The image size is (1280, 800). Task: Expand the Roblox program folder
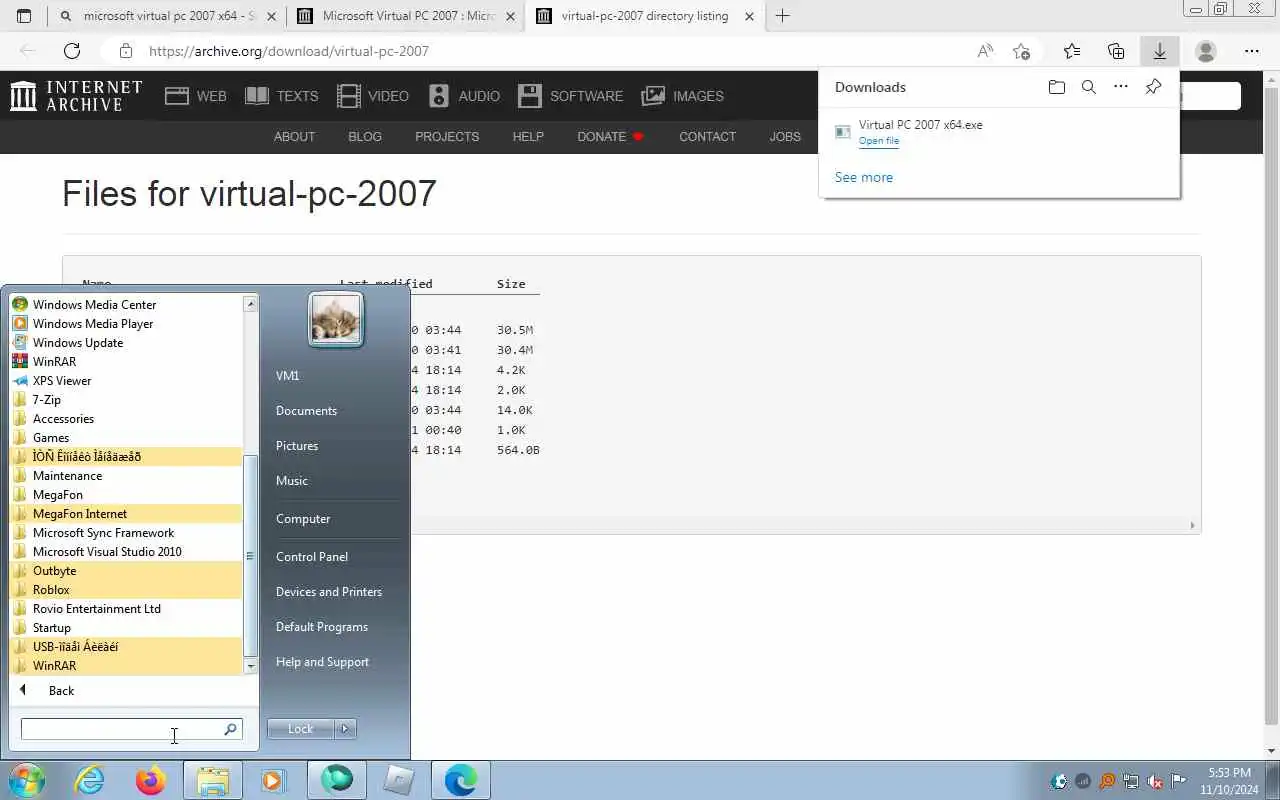126,589
